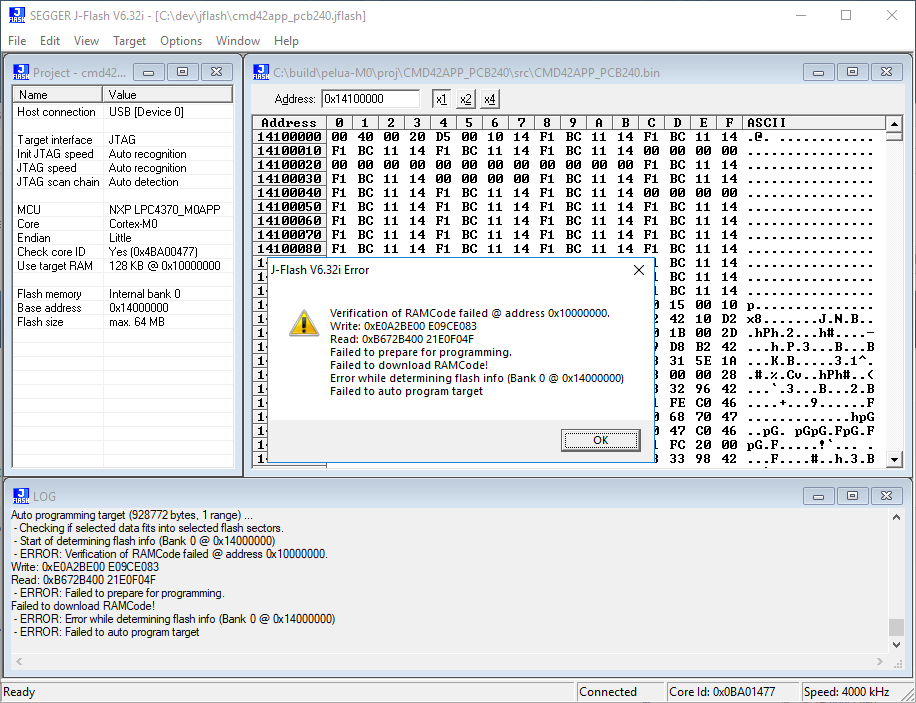Select the Endian row
This screenshot has height=703, width=916.
point(123,238)
